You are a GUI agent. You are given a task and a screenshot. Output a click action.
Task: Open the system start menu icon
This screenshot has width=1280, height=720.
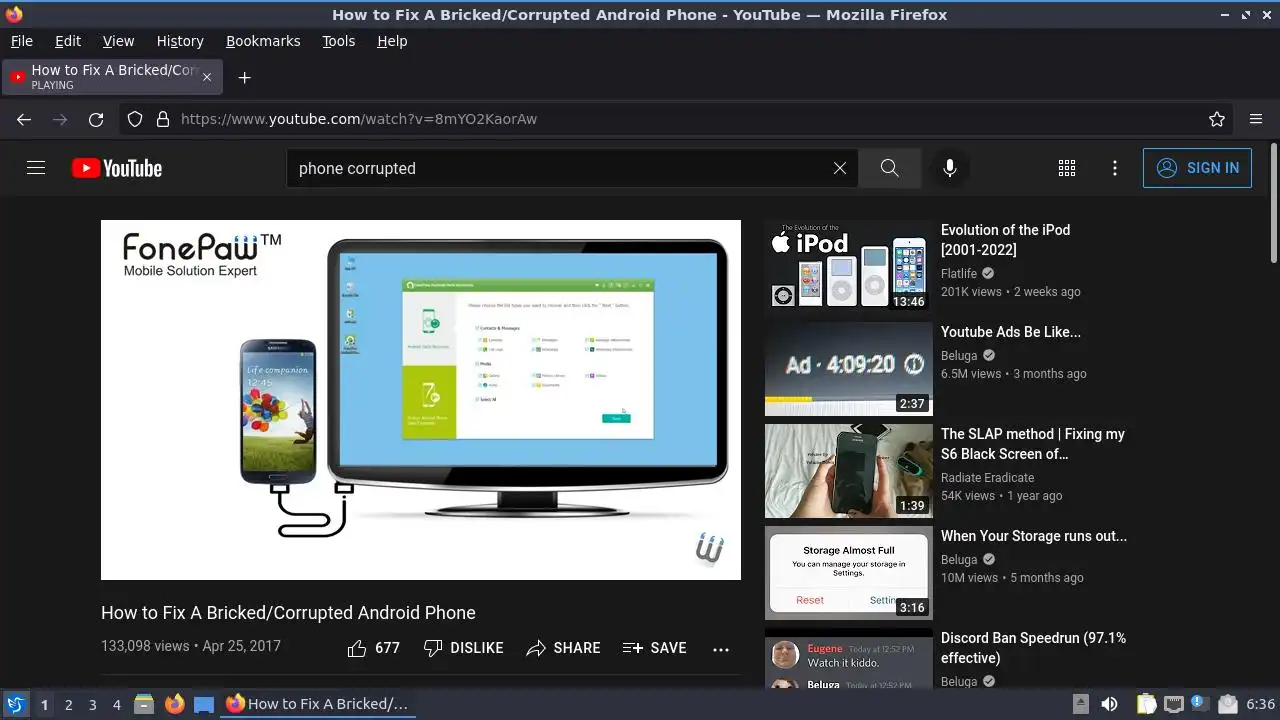tap(15, 704)
